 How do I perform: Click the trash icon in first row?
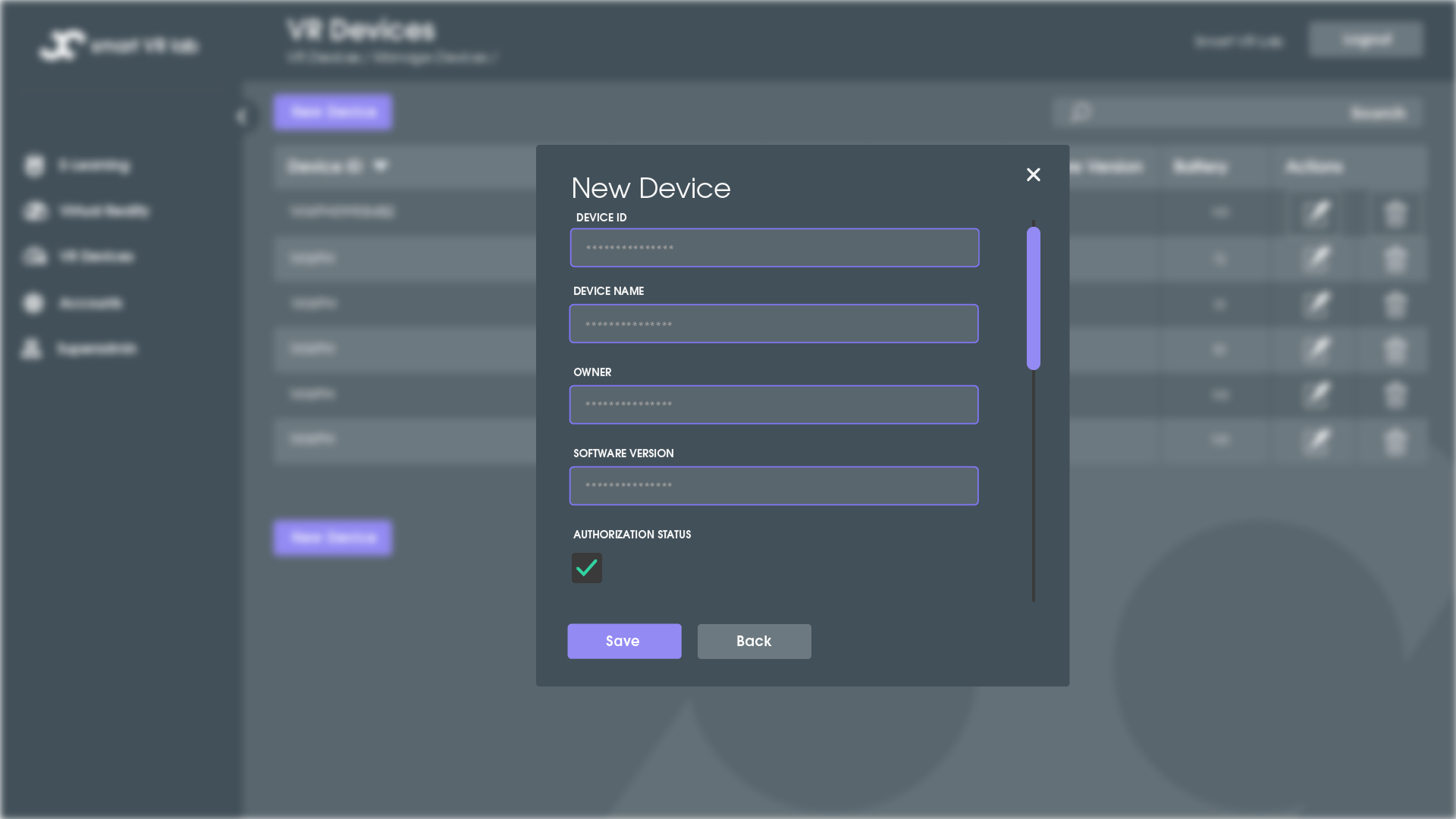point(1395,213)
